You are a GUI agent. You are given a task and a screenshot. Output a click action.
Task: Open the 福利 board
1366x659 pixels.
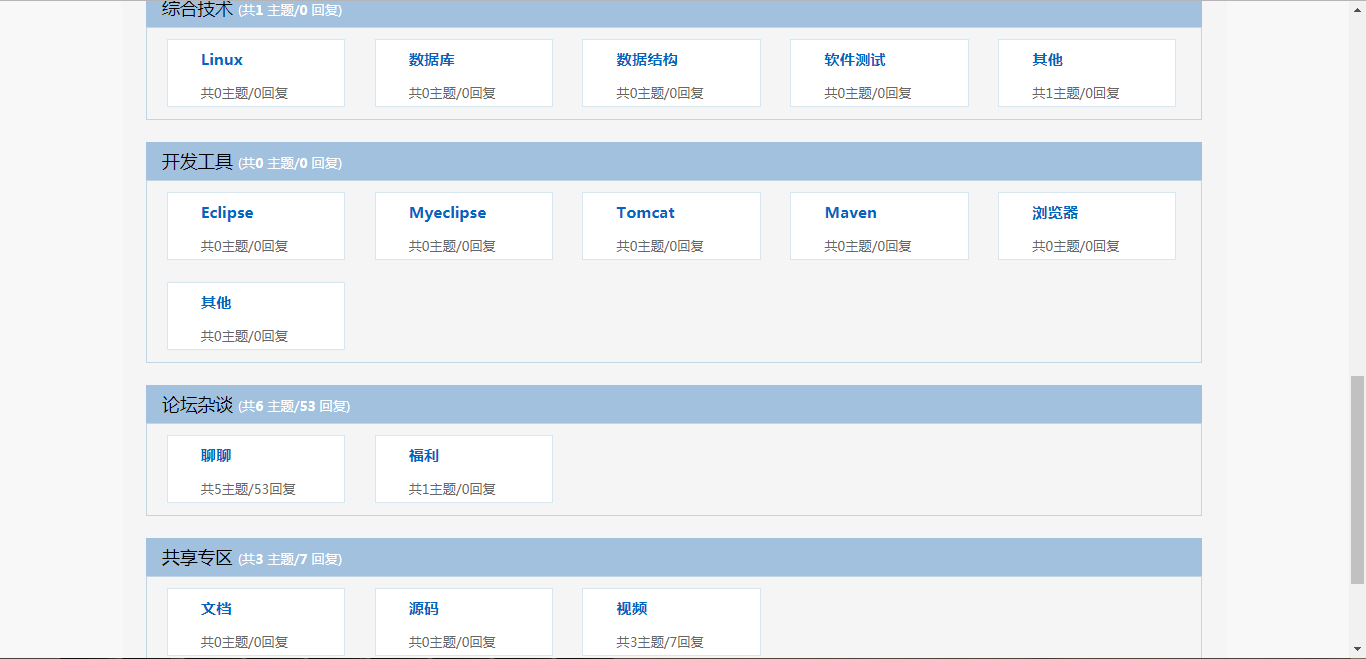[424, 456]
